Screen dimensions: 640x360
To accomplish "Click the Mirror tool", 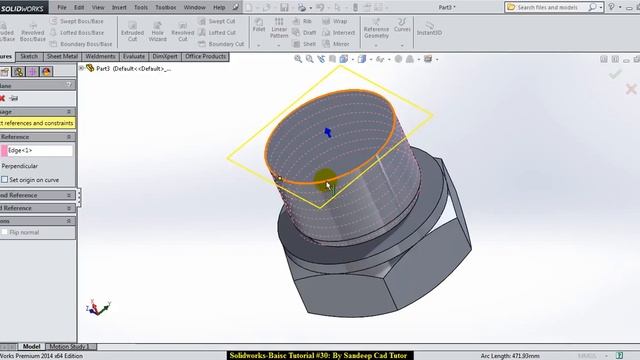I will (336, 44).
